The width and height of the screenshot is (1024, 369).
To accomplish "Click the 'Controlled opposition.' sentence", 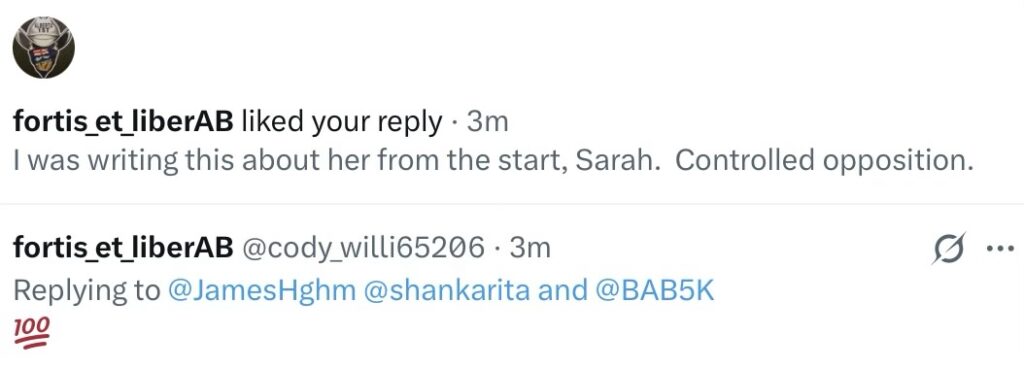I will click(x=824, y=161).
